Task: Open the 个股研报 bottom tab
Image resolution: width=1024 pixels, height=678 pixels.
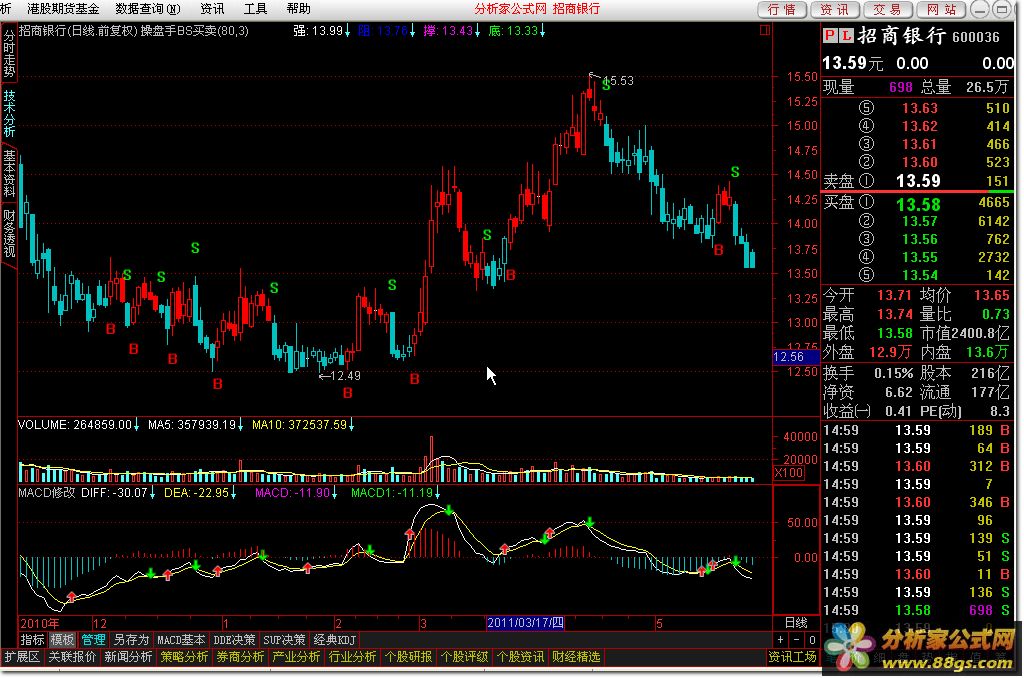Action: click(x=408, y=657)
